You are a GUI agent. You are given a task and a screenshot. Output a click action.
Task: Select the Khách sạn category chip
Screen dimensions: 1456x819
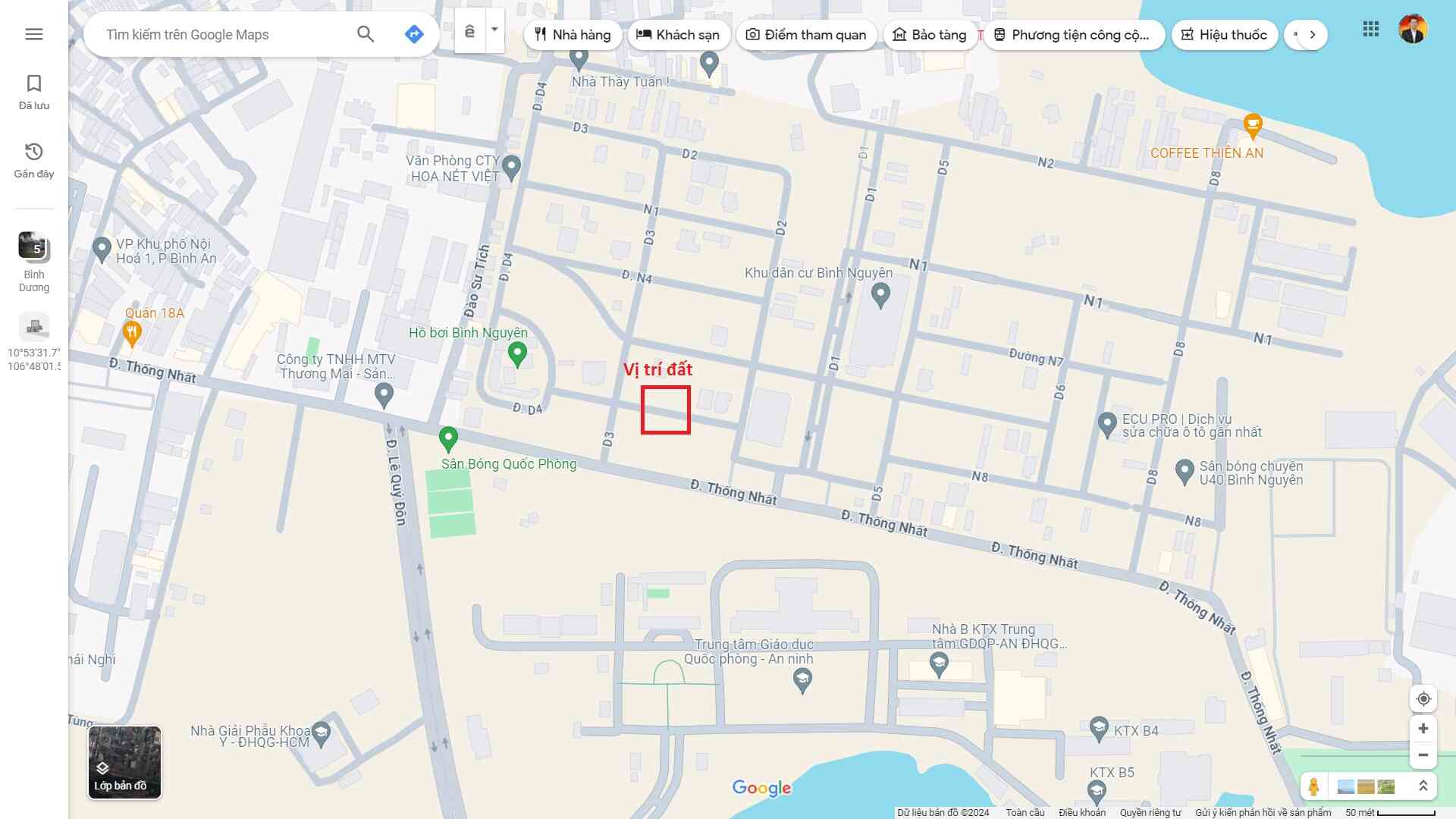click(678, 35)
